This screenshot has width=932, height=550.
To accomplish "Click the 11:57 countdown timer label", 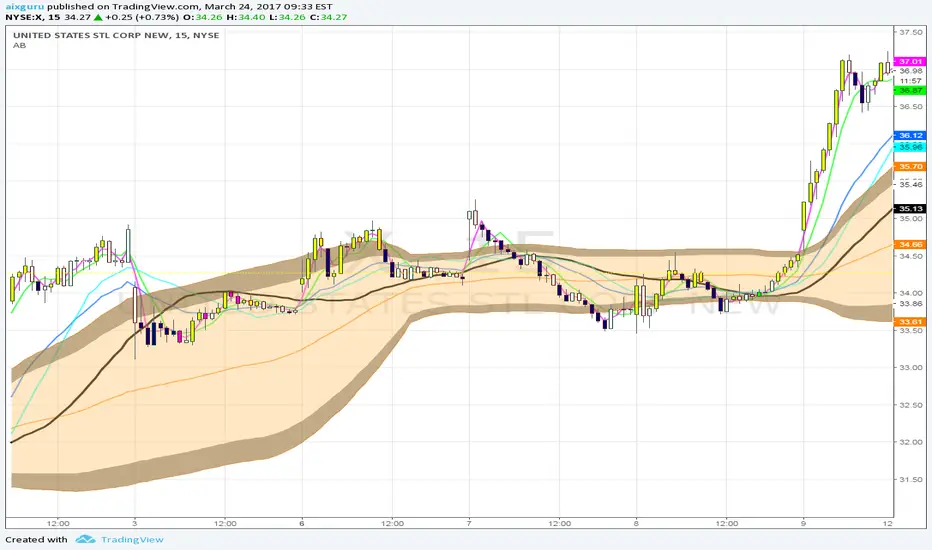I will (x=911, y=81).
